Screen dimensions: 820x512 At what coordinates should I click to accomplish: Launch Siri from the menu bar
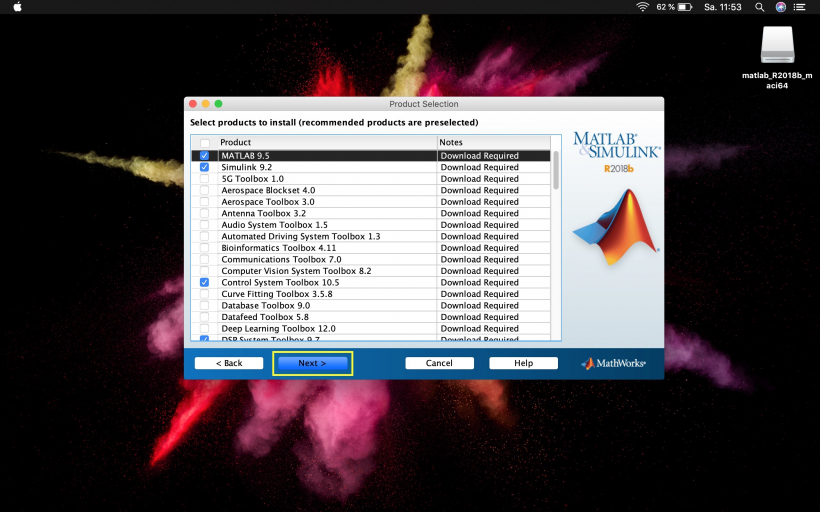[780, 7]
